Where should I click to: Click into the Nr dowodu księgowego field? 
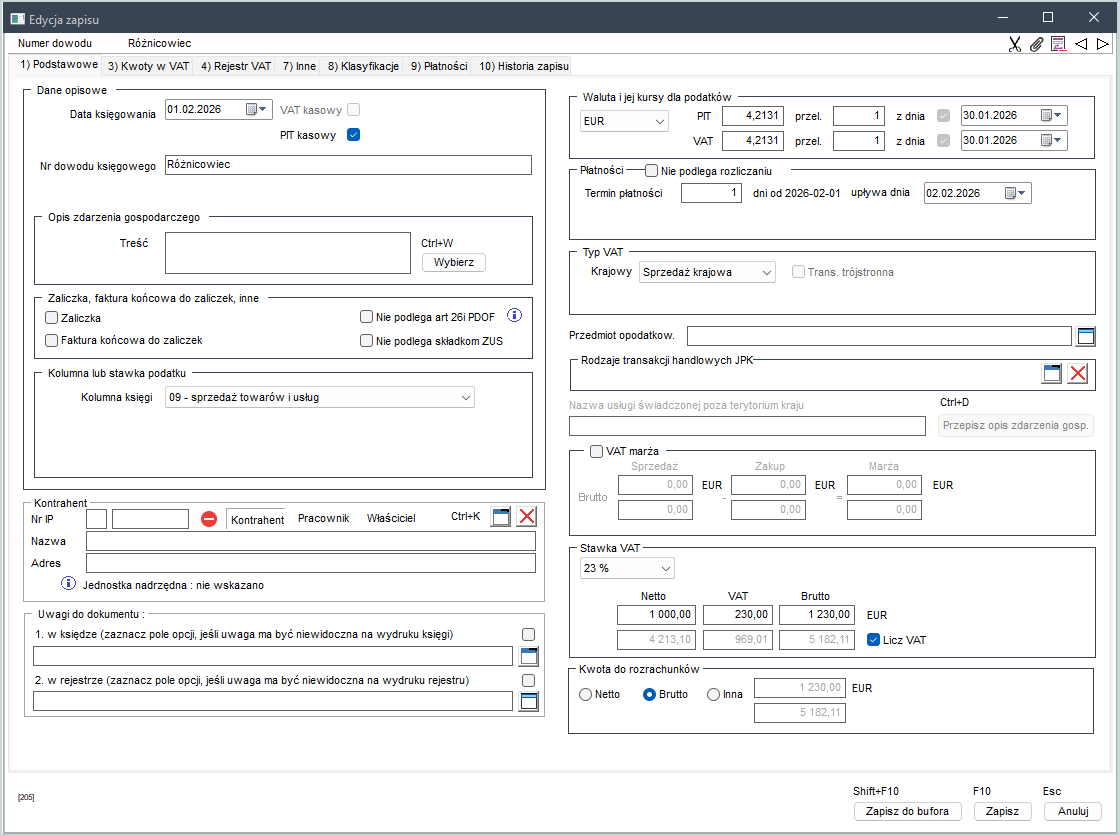click(x=347, y=165)
